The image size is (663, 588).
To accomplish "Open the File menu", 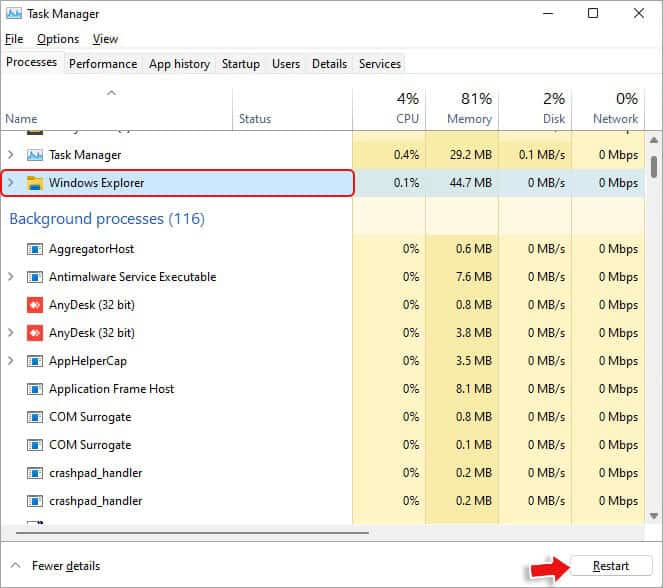I will 14,39.
